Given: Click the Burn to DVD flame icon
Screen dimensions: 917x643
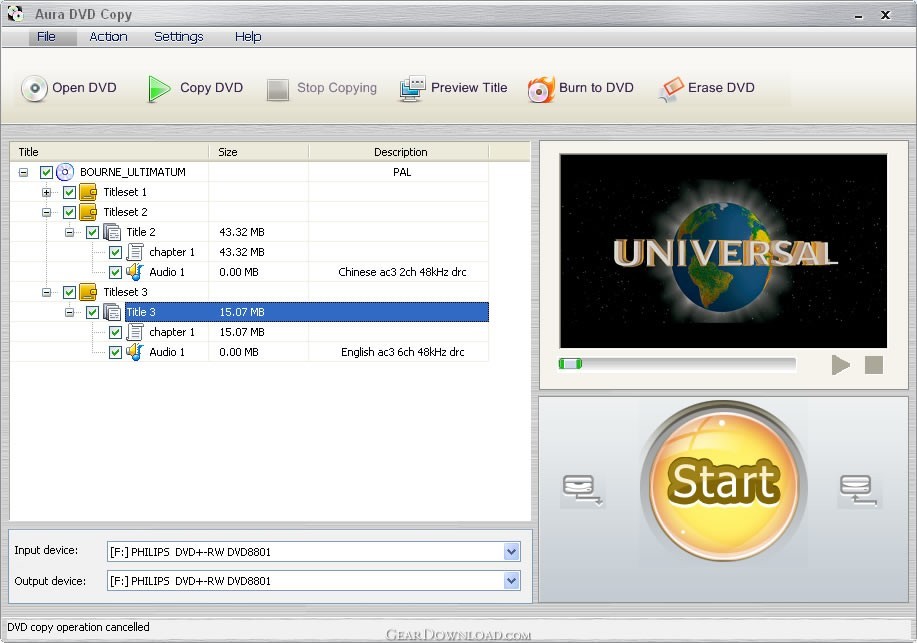Looking at the screenshot, I should click(x=541, y=89).
